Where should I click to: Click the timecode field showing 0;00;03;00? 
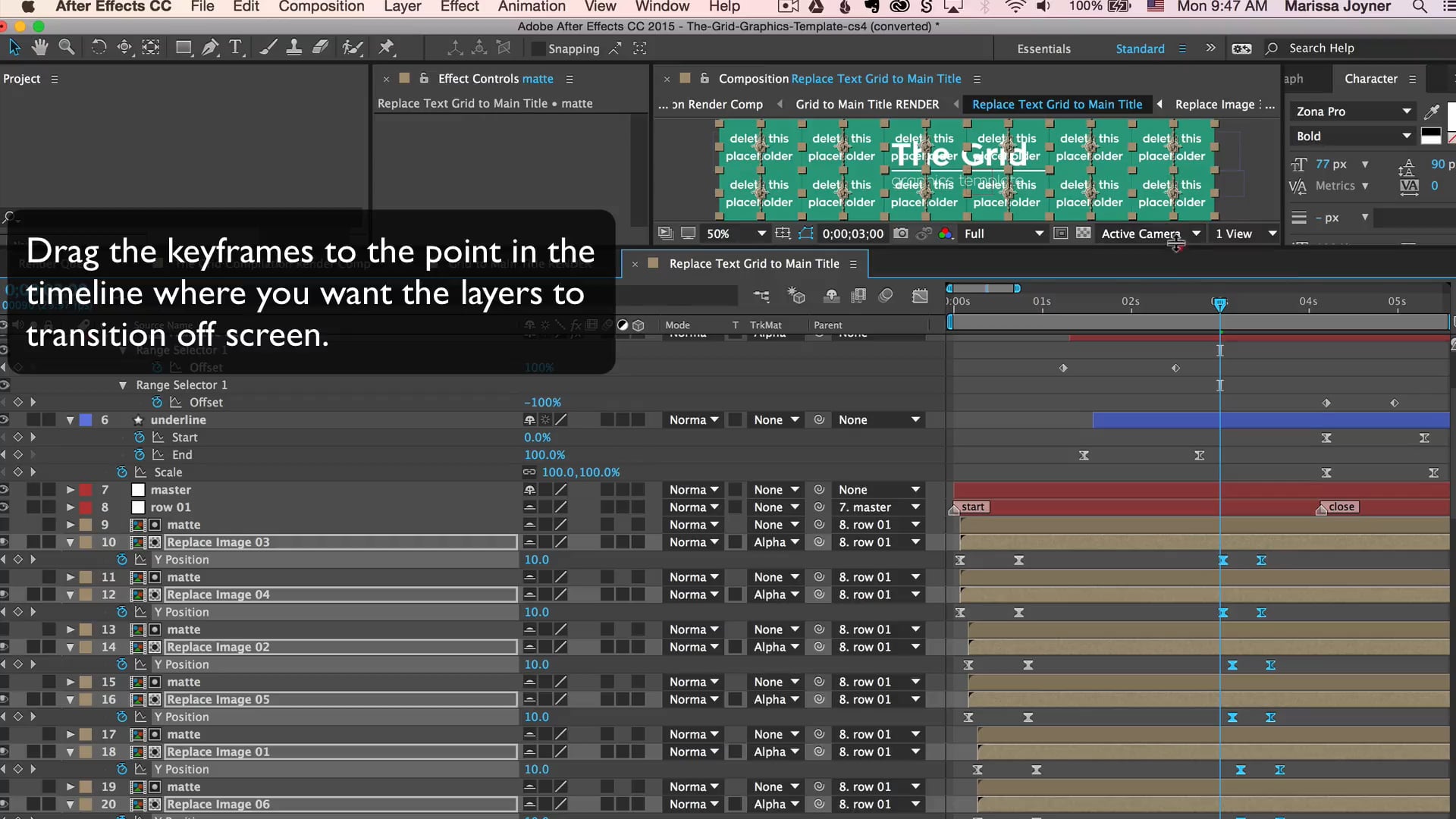(852, 234)
